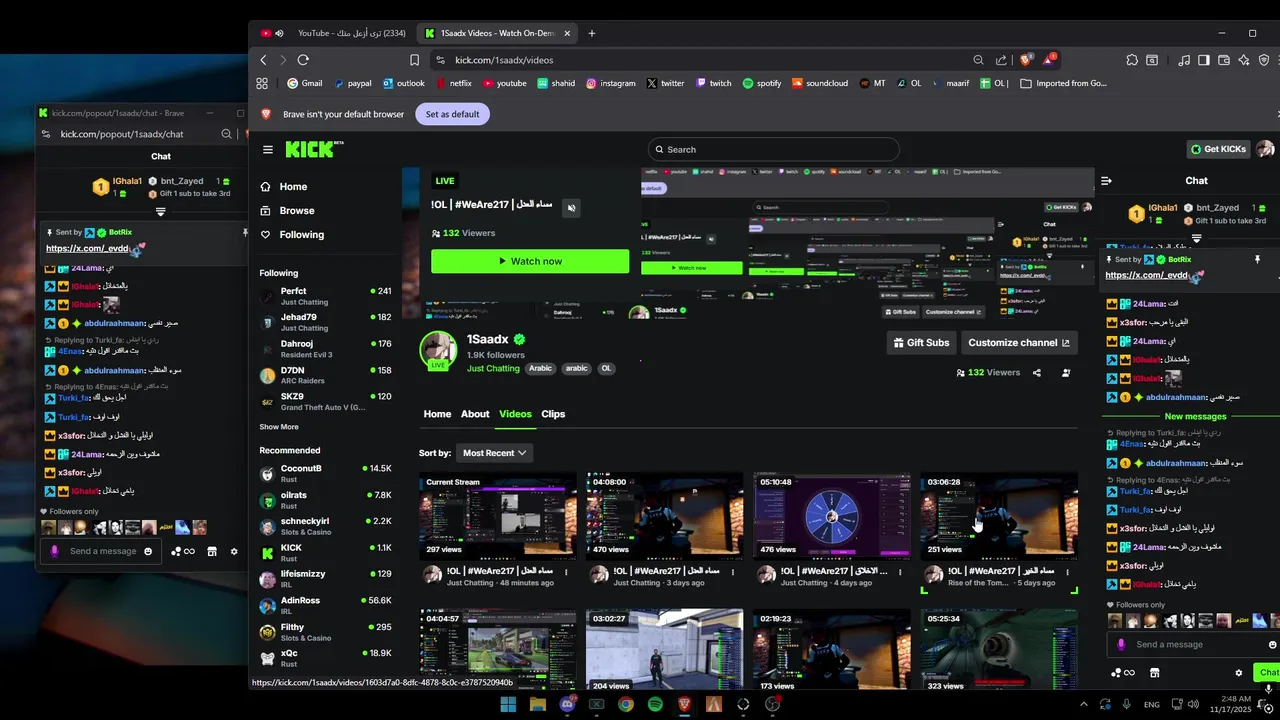Click the points infinity icon in main chat
This screenshot has height=720, width=1280.
pos(1123,673)
